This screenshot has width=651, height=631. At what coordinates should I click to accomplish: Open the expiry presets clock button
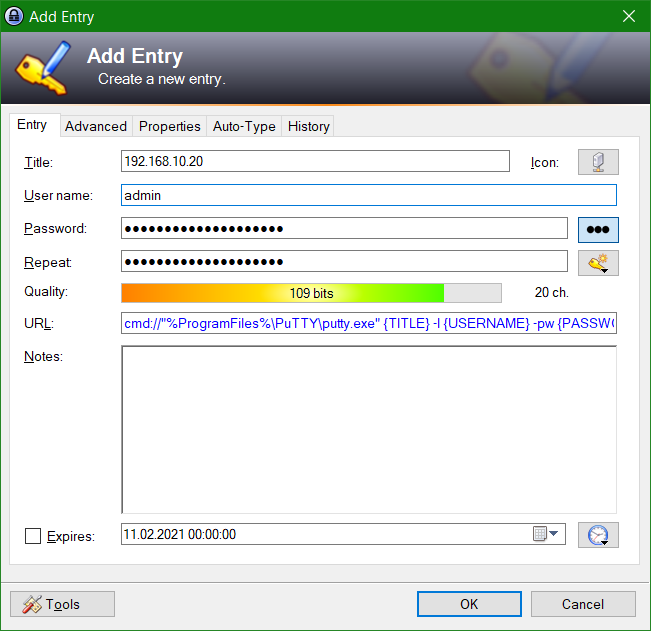click(x=598, y=535)
